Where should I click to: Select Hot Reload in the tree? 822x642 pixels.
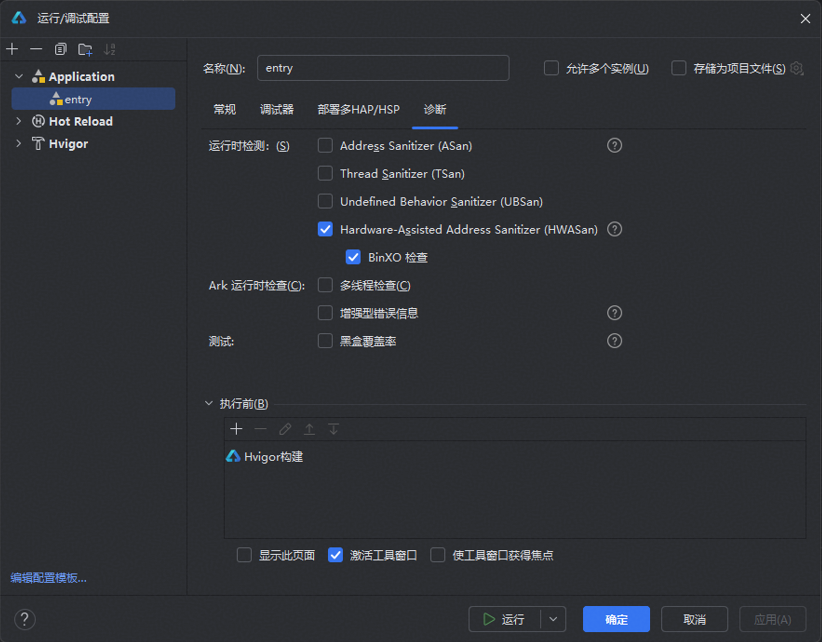[x=81, y=121]
